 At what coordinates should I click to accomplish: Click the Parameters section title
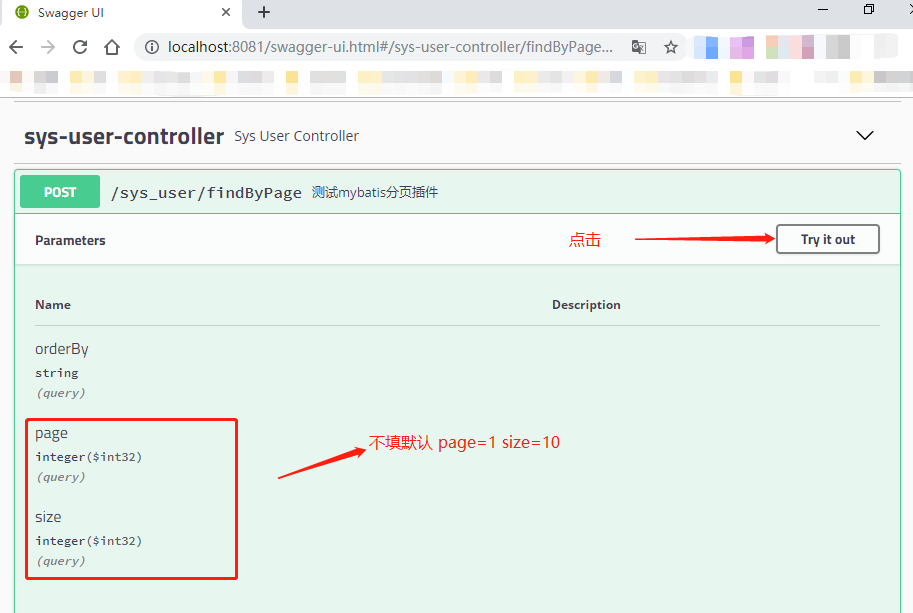(70, 240)
